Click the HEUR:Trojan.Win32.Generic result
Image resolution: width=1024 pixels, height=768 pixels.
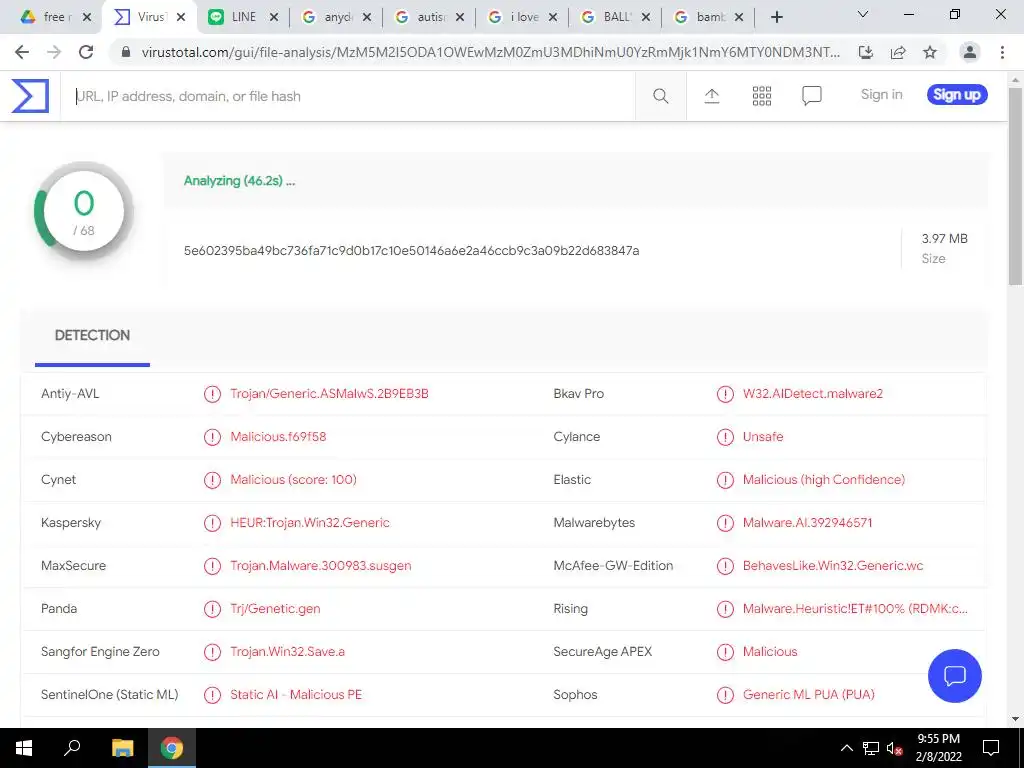310,522
